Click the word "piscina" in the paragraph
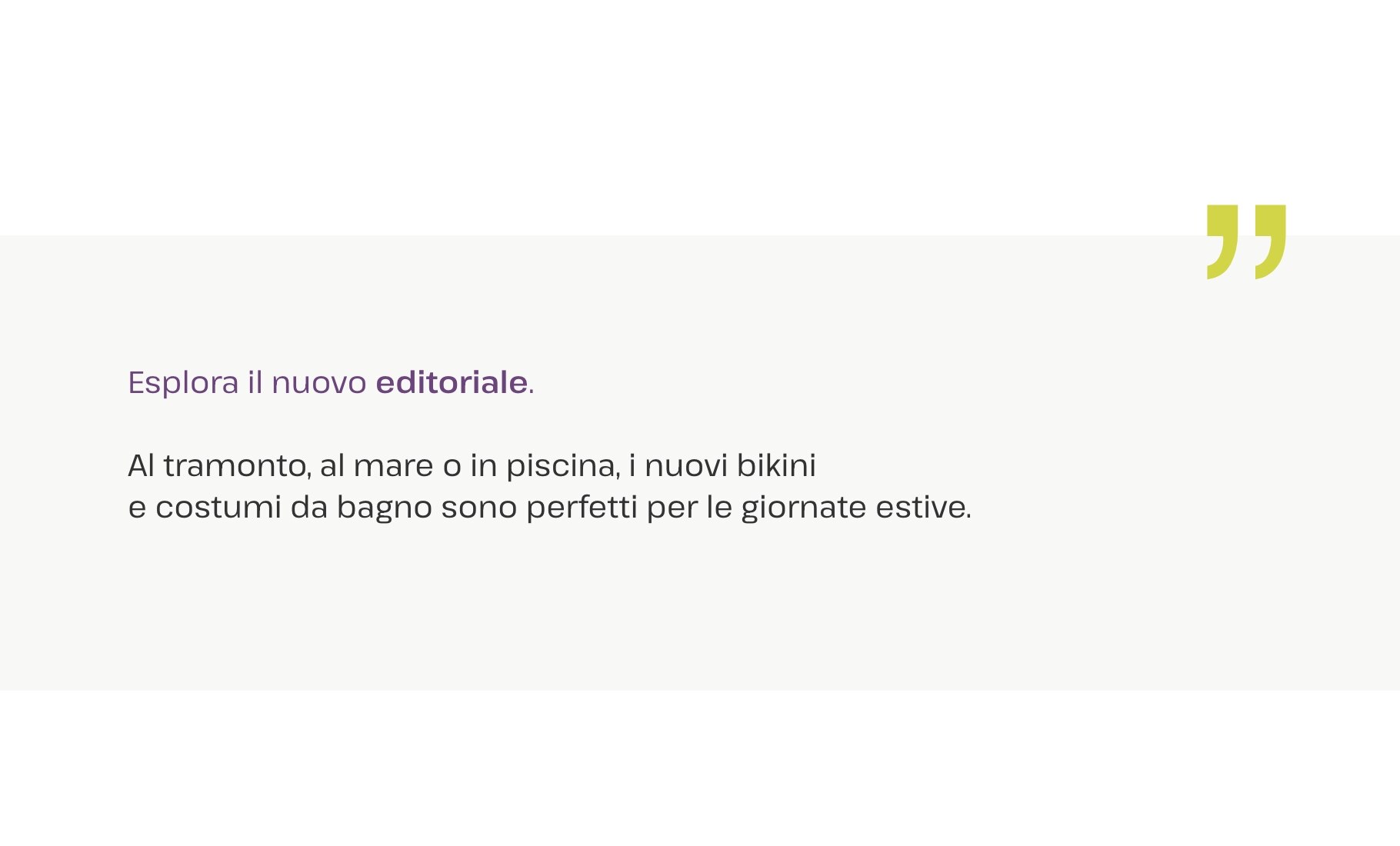Screen dimensions: 1400x846 562,466
